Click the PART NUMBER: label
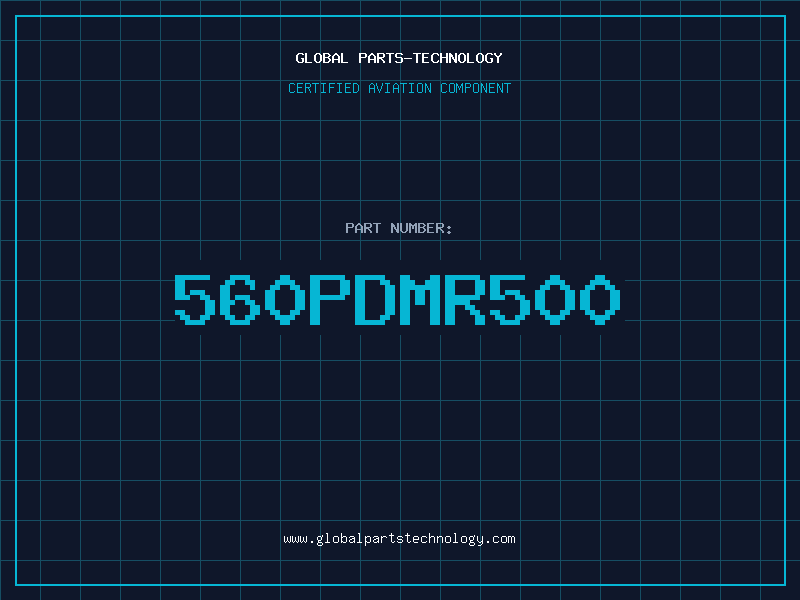The image size is (800, 600). pos(399,228)
